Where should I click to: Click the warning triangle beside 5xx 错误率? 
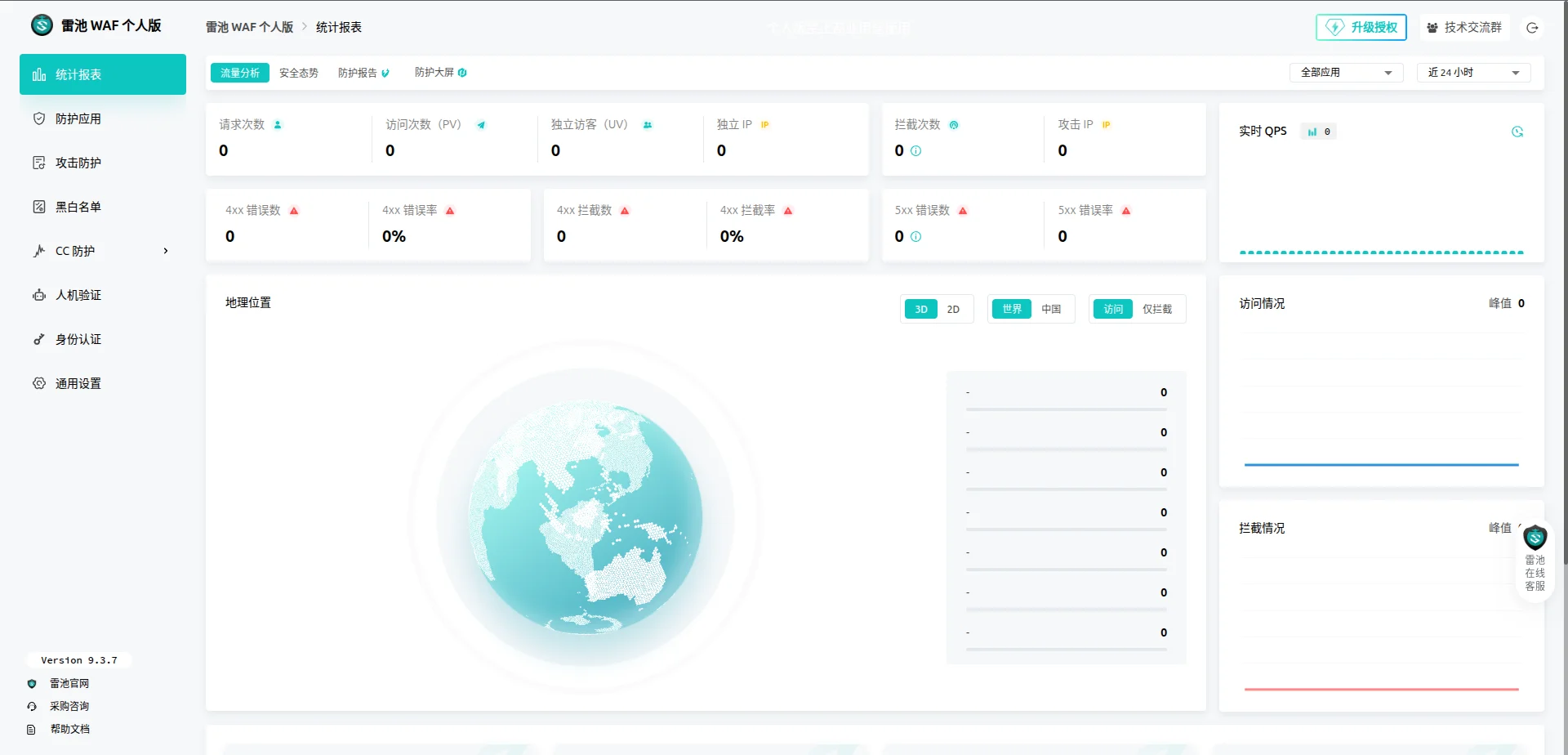pos(1126,211)
